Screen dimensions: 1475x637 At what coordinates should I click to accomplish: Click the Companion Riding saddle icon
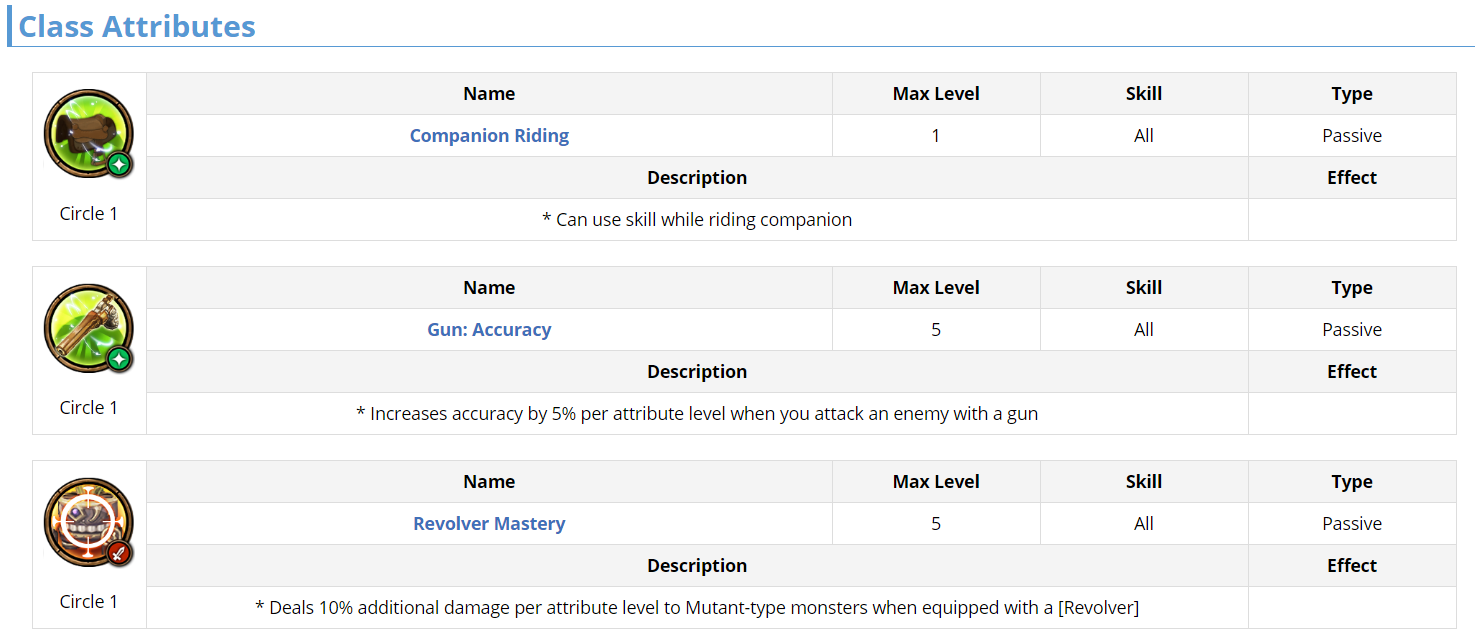point(88,134)
